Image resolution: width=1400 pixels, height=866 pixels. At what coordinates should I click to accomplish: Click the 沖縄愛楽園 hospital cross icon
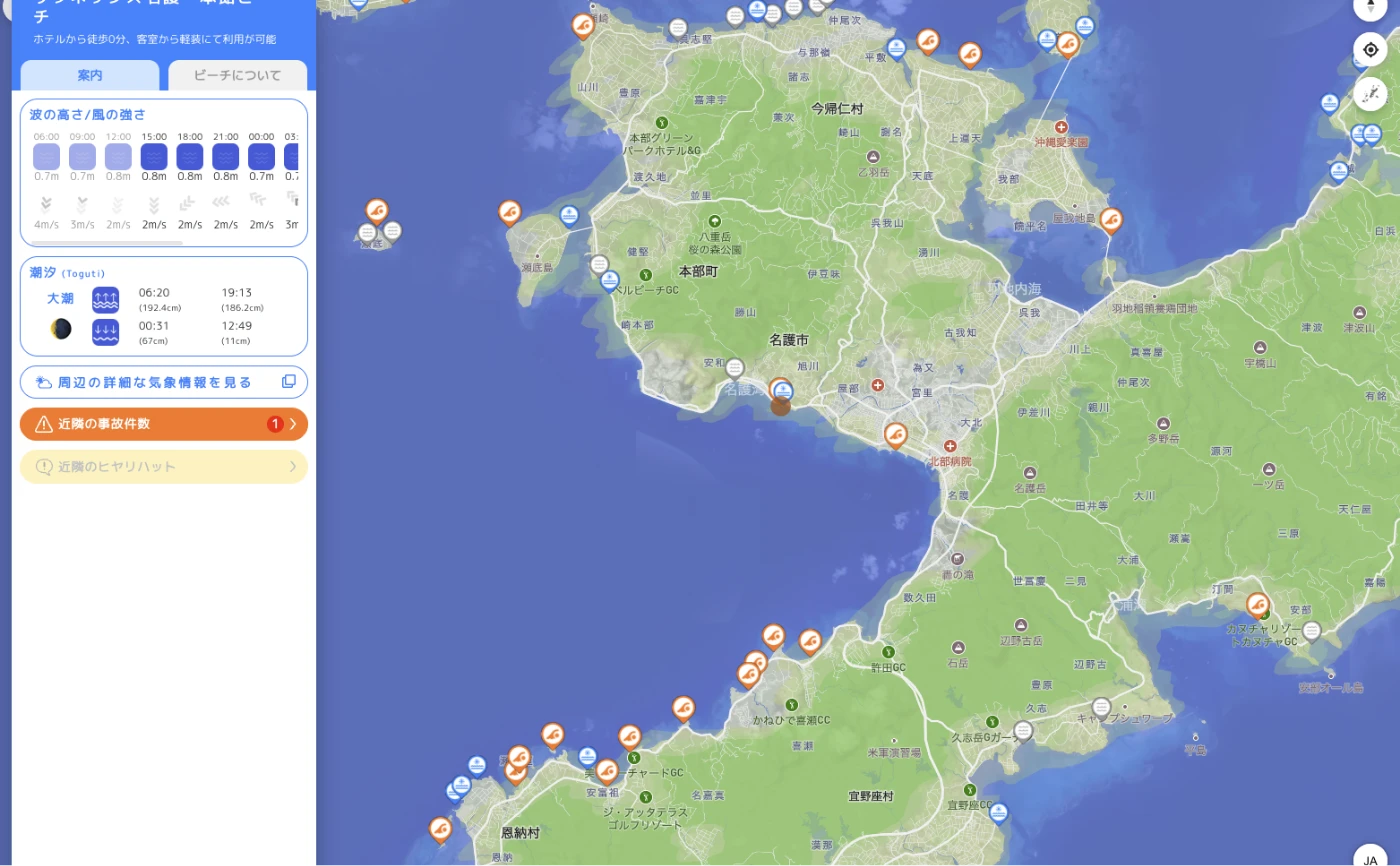(1061, 127)
